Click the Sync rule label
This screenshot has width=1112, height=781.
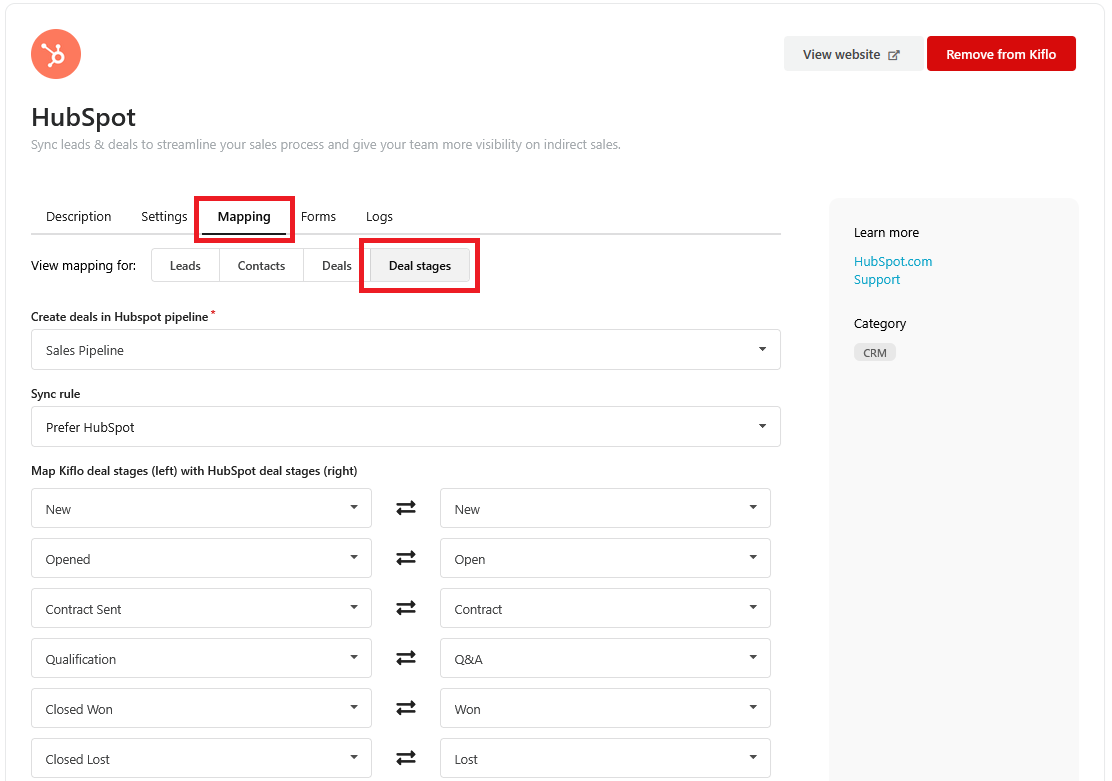(55, 394)
